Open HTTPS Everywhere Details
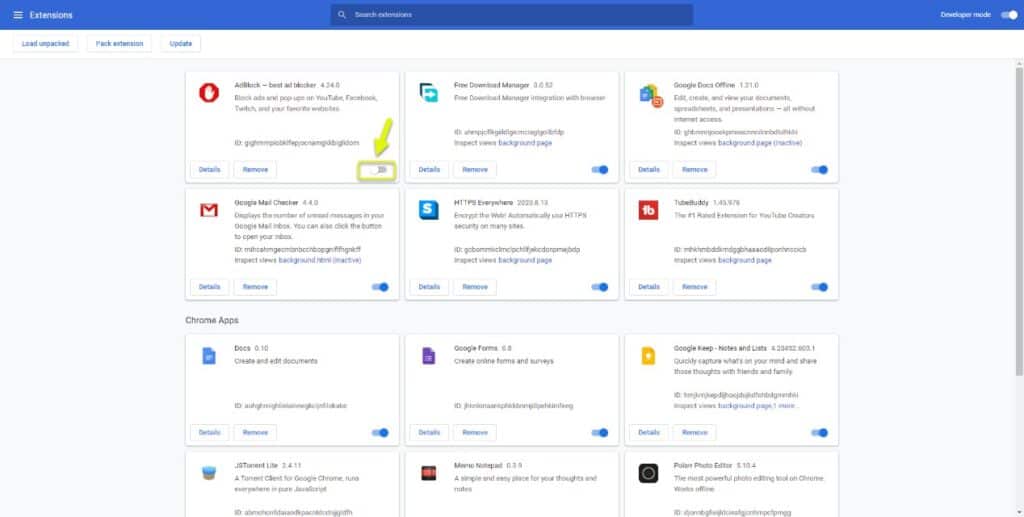This screenshot has height=517, width=1024. (x=429, y=287)
